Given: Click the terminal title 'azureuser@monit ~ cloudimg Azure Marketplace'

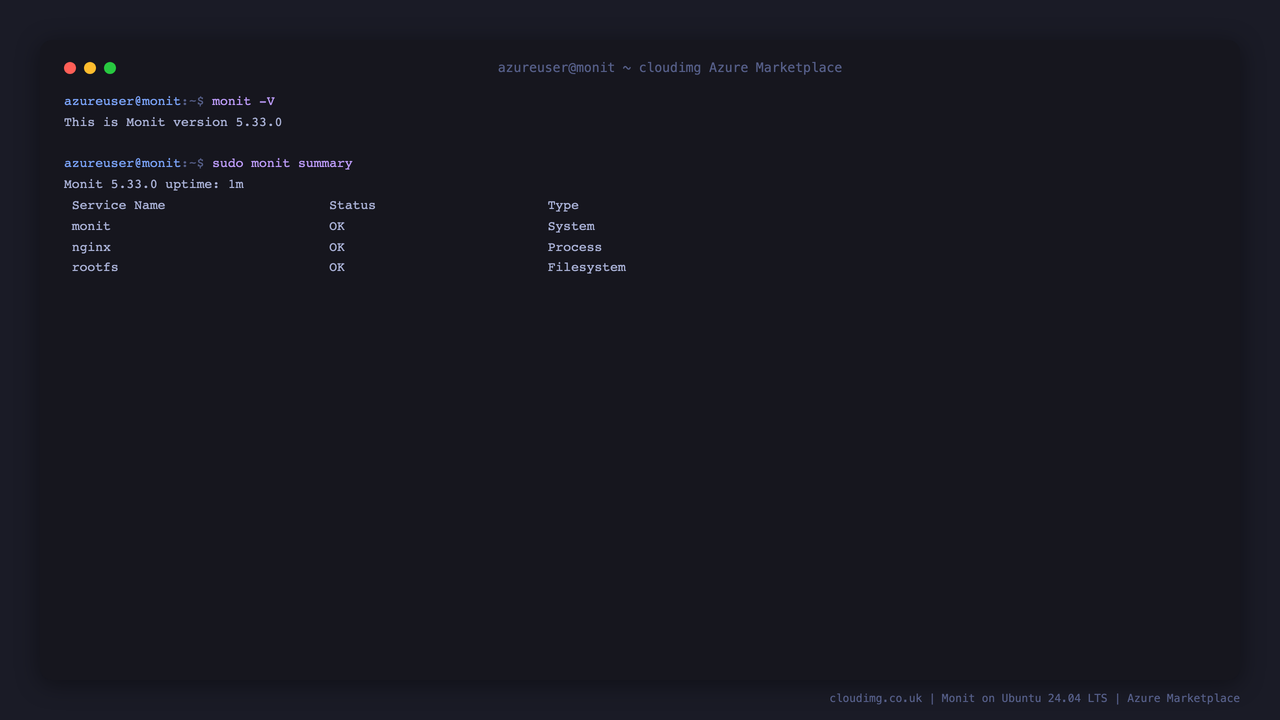Looking at the screenshot, I should pos(670,68).
